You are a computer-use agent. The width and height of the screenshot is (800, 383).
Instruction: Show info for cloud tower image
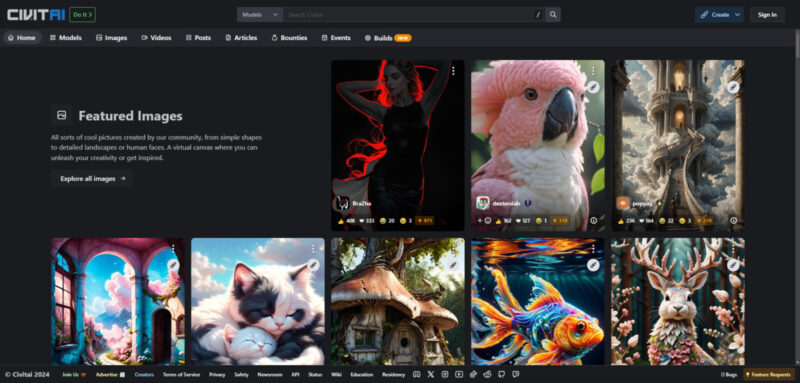pyautogui.click(x=733, y=220)
